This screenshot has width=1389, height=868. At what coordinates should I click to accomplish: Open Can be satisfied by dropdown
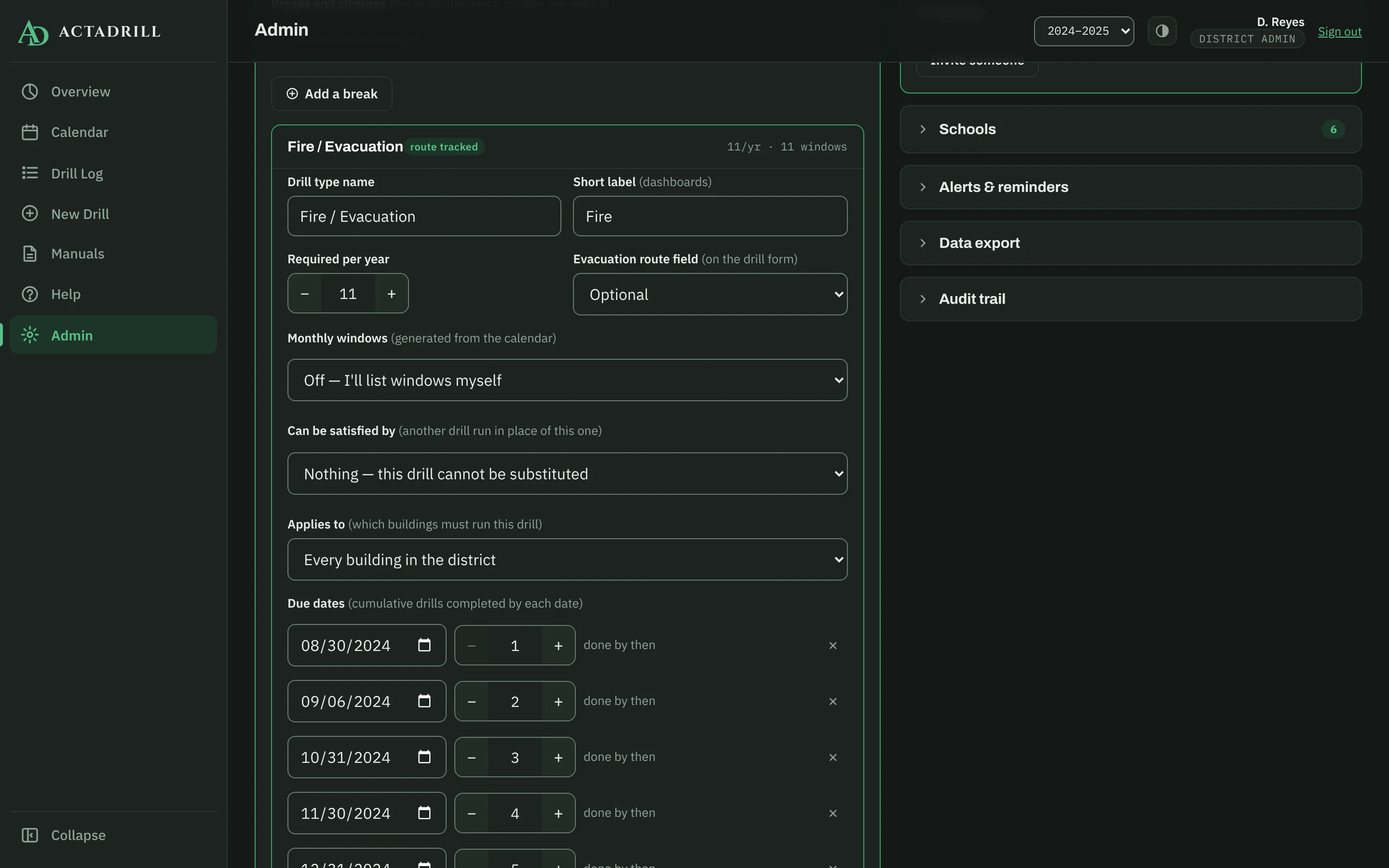(567, 474)
